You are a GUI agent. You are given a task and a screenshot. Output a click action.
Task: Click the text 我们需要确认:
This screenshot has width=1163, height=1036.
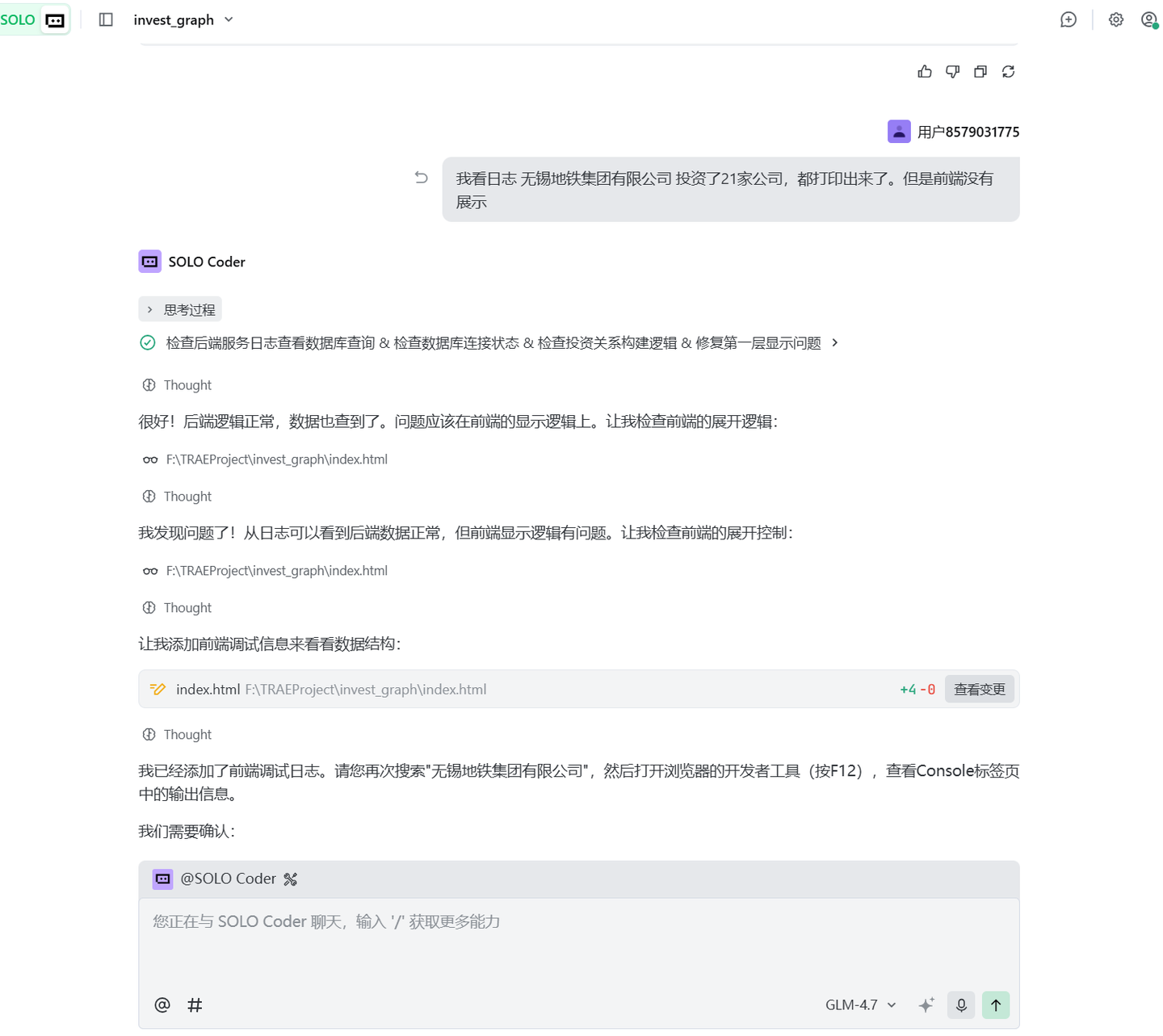187,832
